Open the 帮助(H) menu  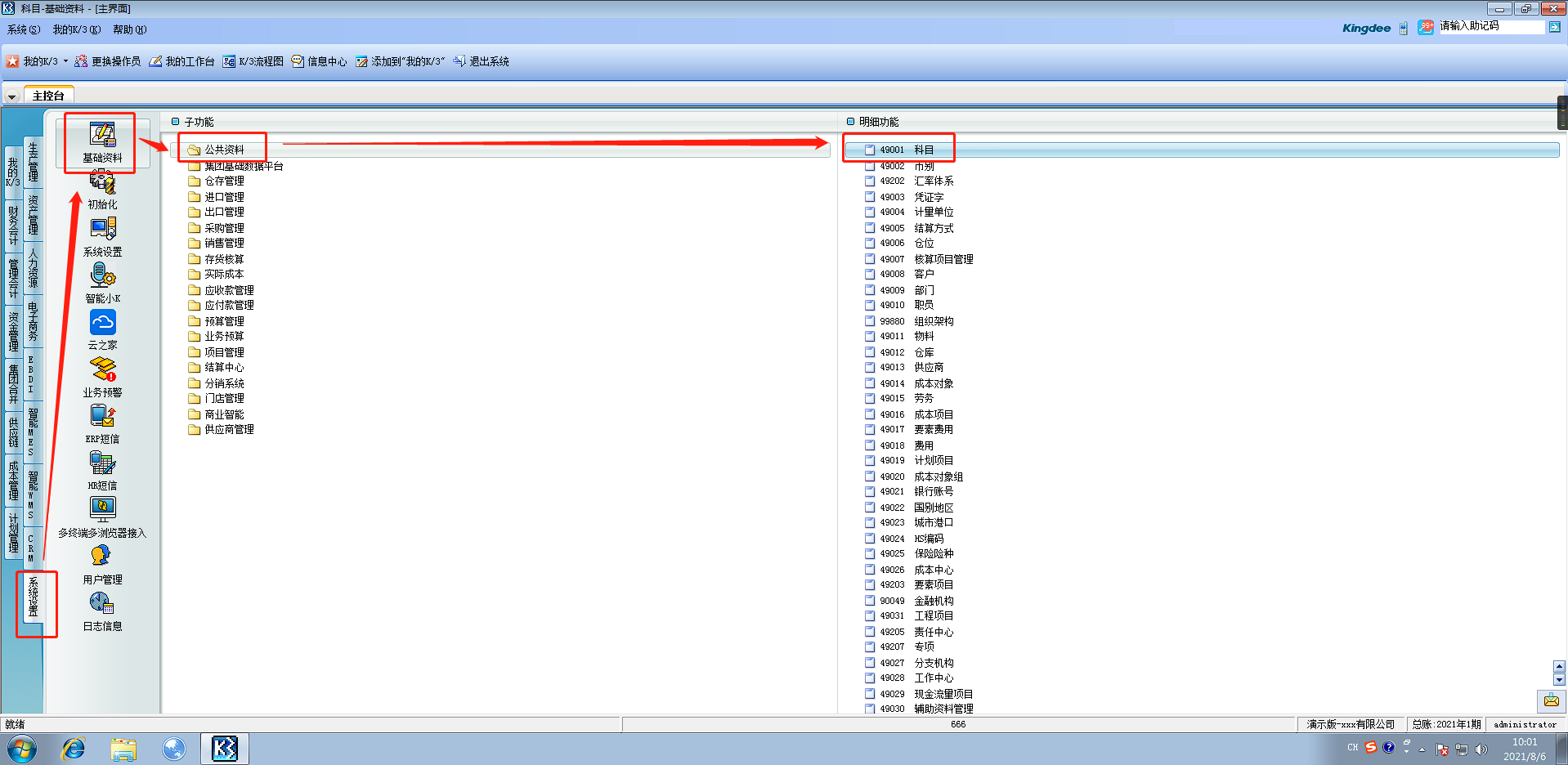130,29
